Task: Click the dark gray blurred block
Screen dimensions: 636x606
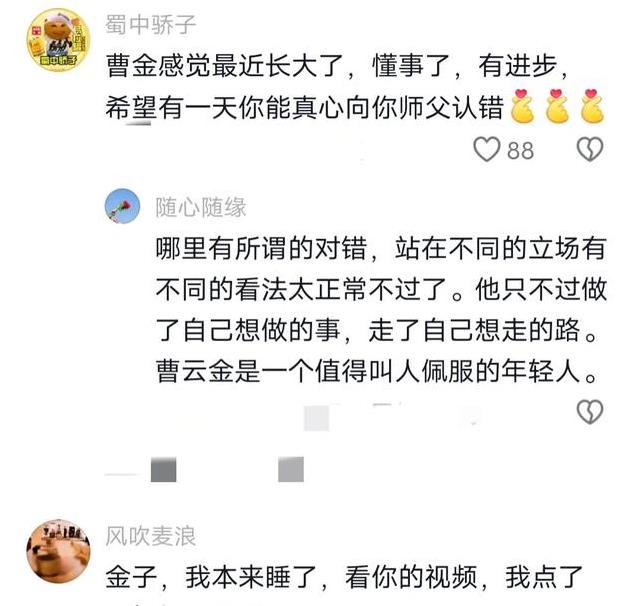Action: tap(163, 469)
